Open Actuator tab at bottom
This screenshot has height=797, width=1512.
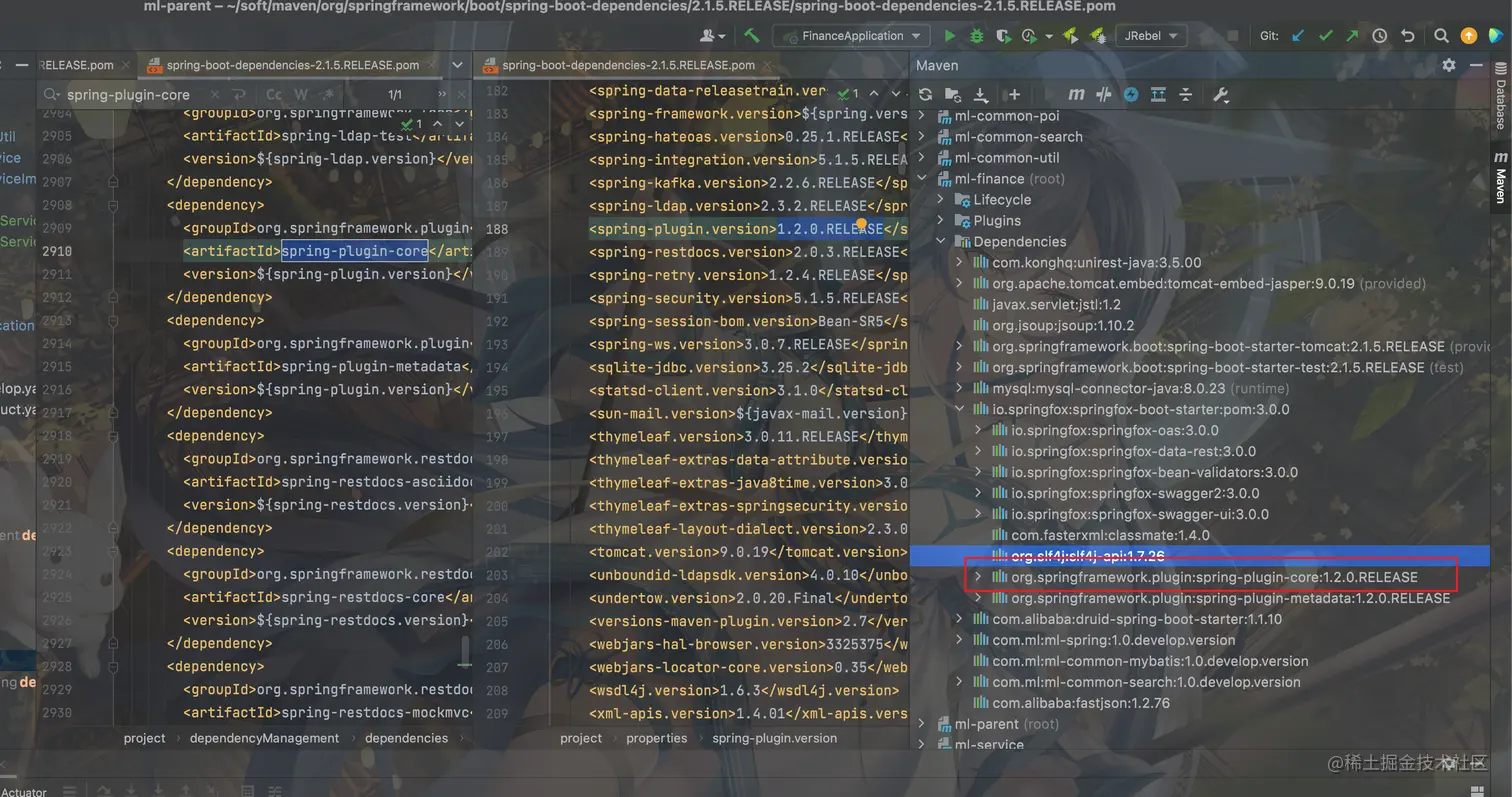(24, 791)
